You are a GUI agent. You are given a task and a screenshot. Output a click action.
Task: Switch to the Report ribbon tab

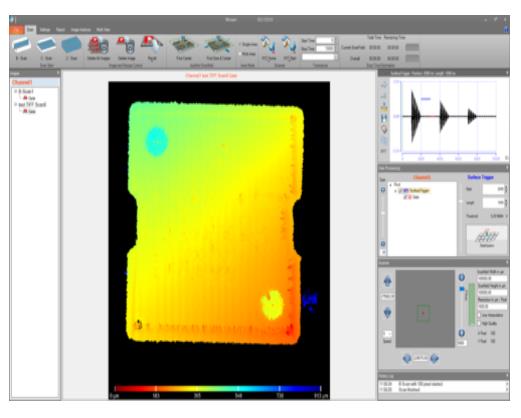(x=60, y=30)
